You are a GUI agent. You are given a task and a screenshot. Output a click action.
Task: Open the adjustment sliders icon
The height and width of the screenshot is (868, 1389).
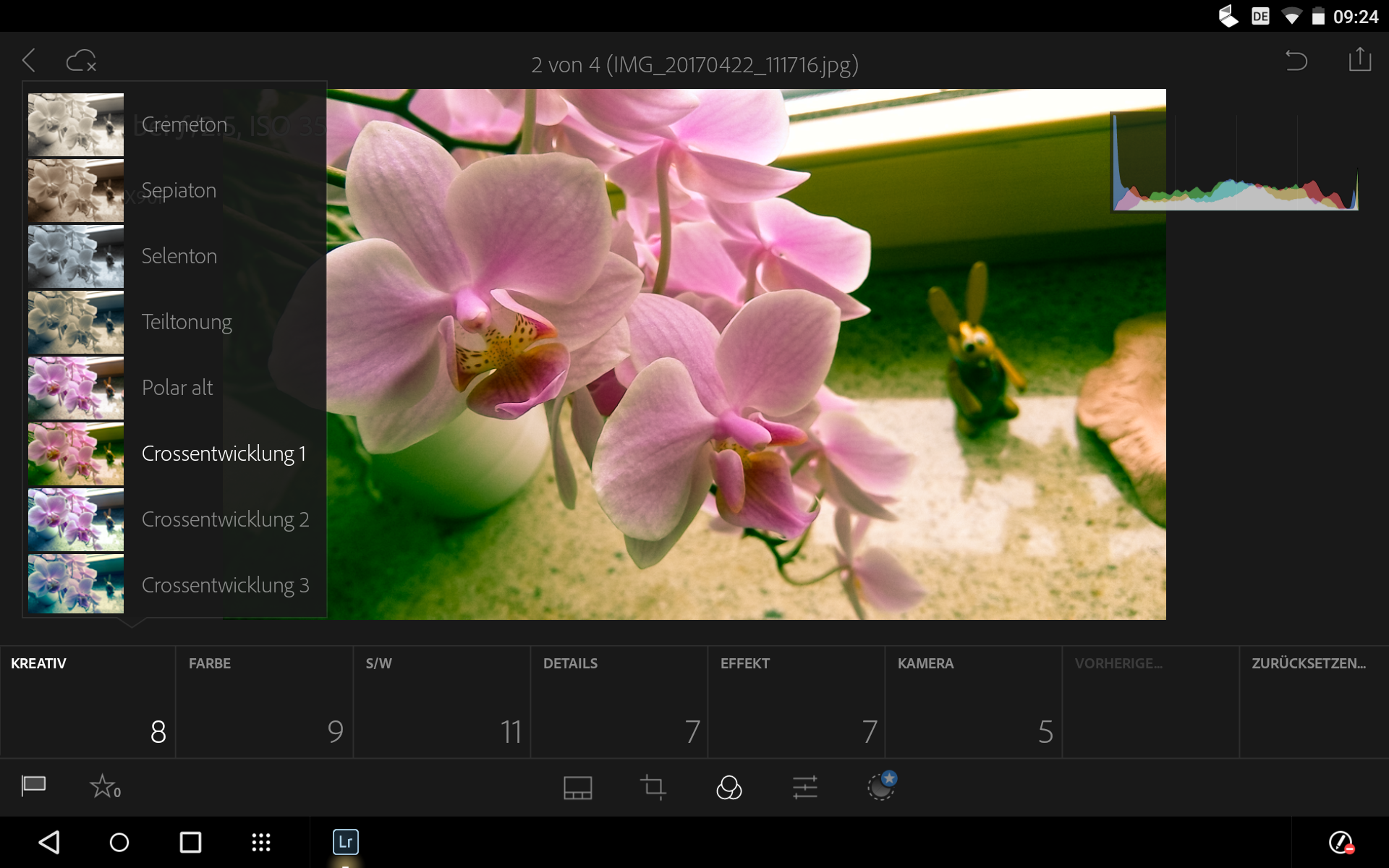point(804,787)
